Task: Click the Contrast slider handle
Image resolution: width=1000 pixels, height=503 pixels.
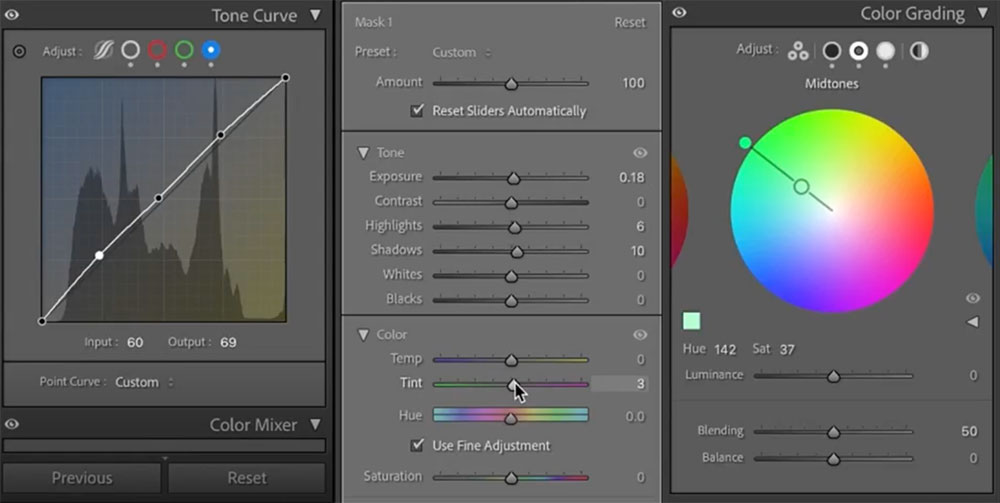Action: [x=511, y=203]
